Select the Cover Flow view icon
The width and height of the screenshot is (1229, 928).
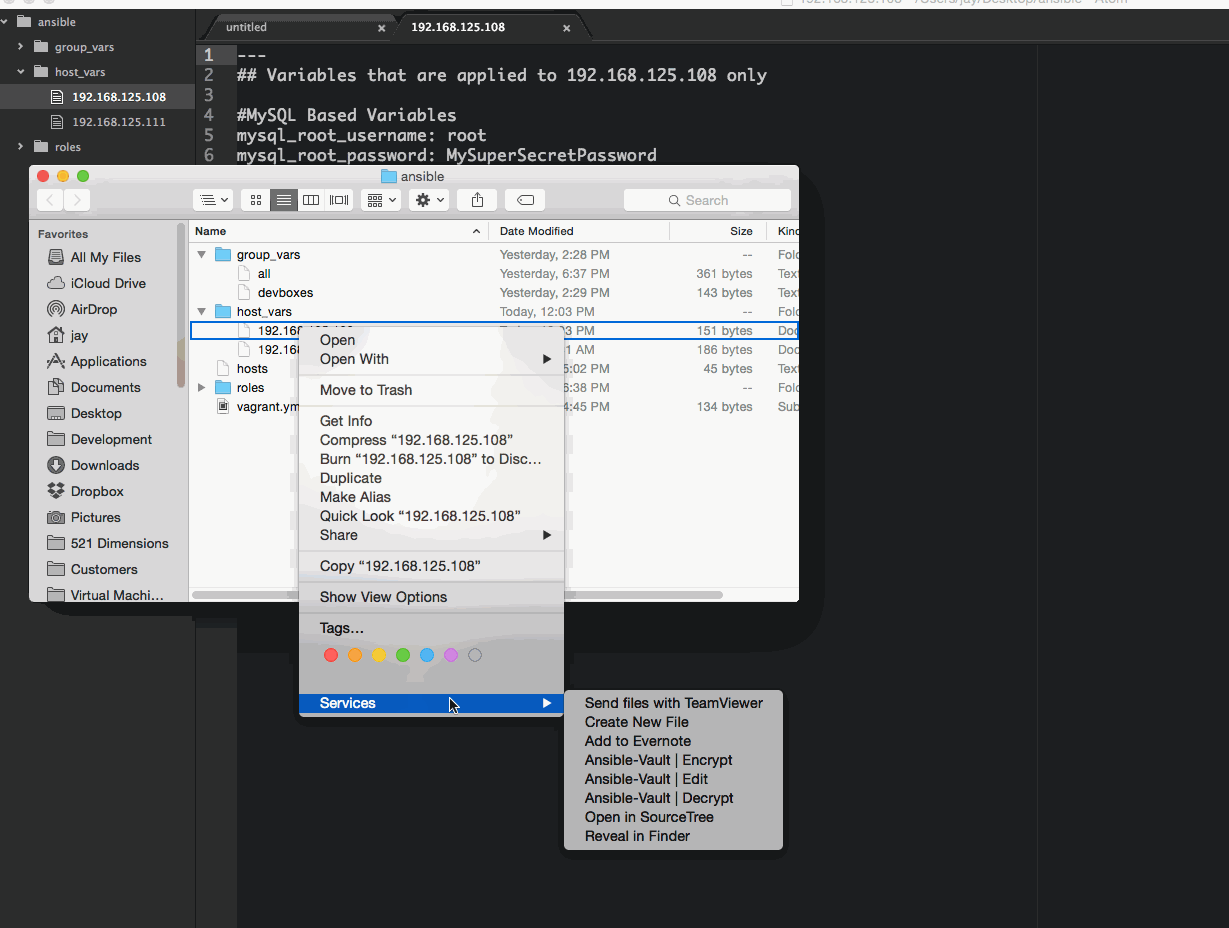click(338, 199)
